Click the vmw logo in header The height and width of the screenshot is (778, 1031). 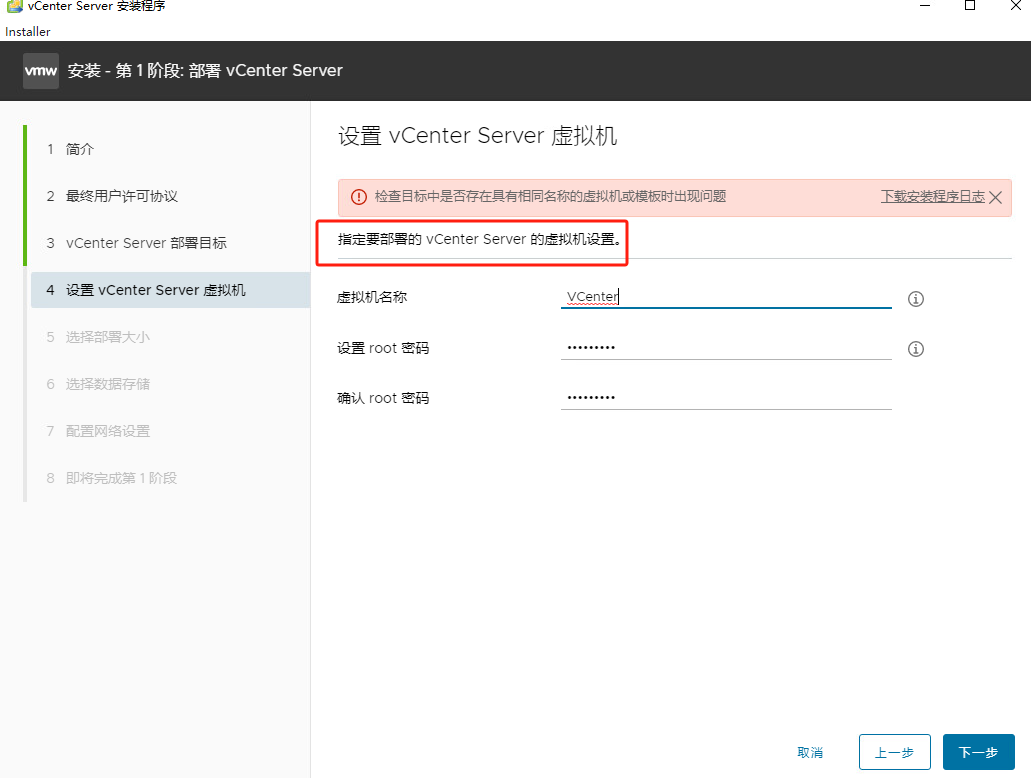41,70
